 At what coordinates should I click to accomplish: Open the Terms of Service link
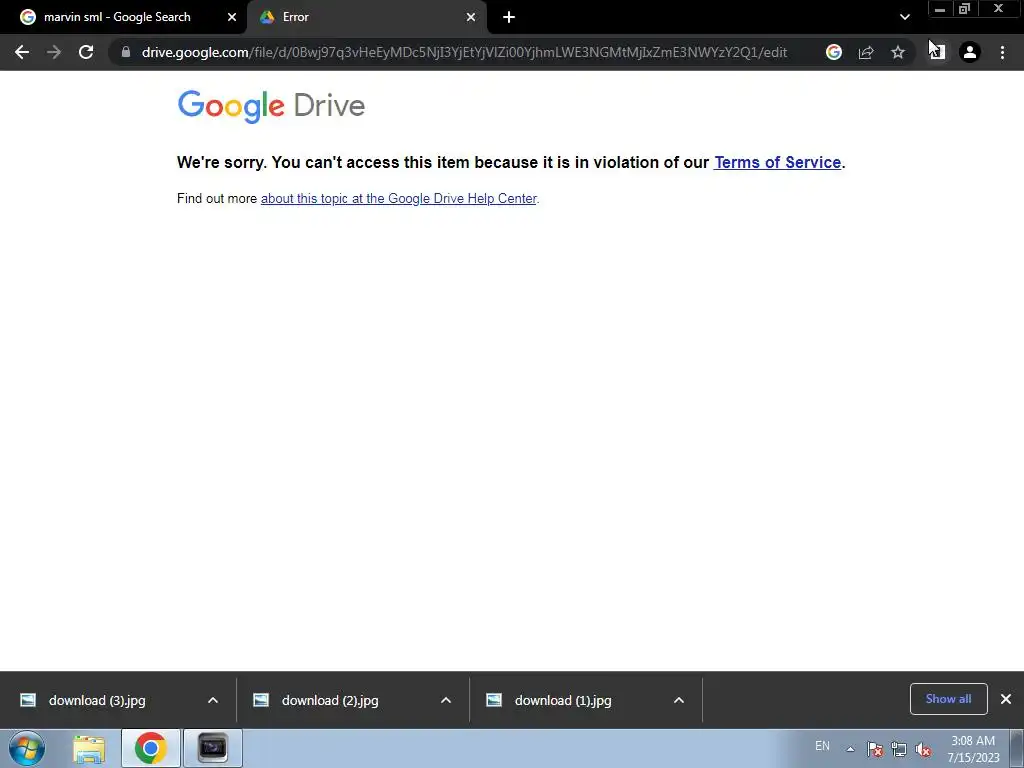pos(777,162)
